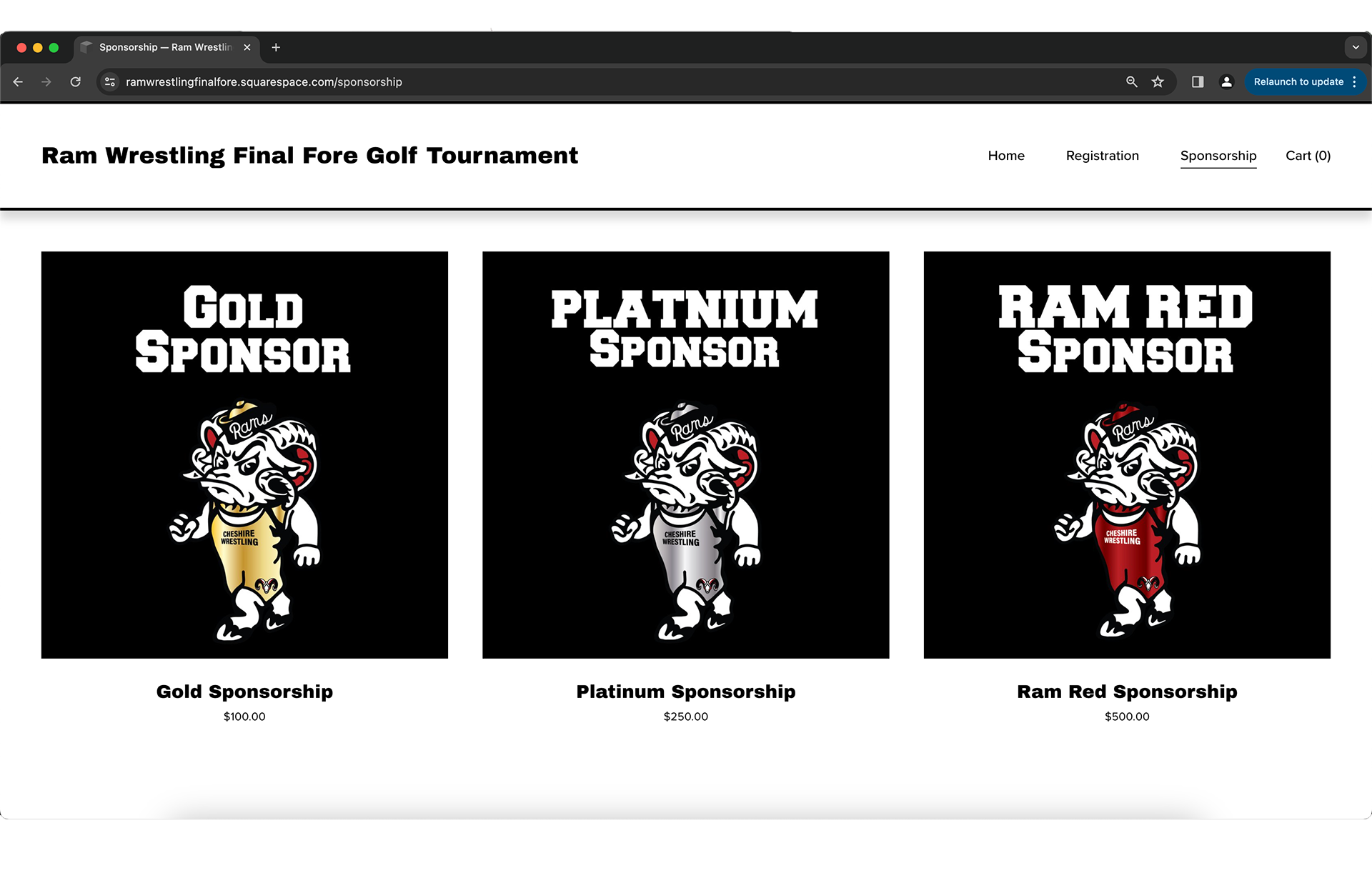Toggle the browser side panel
The height and width of the screenshot is (888, 1372).
pyautogui.click(x=1198, y=82)
